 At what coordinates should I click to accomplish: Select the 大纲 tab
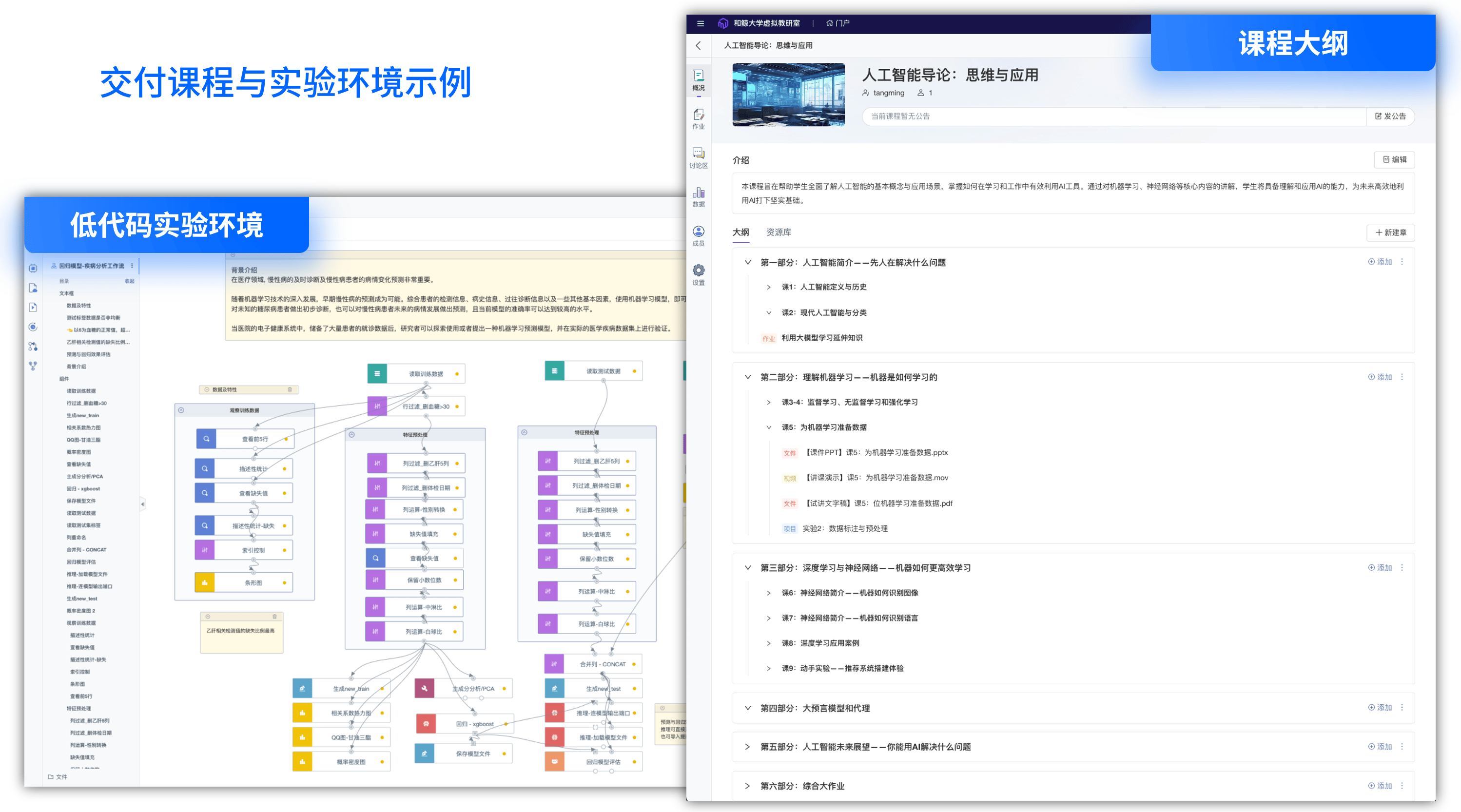[x=741, y=232]
